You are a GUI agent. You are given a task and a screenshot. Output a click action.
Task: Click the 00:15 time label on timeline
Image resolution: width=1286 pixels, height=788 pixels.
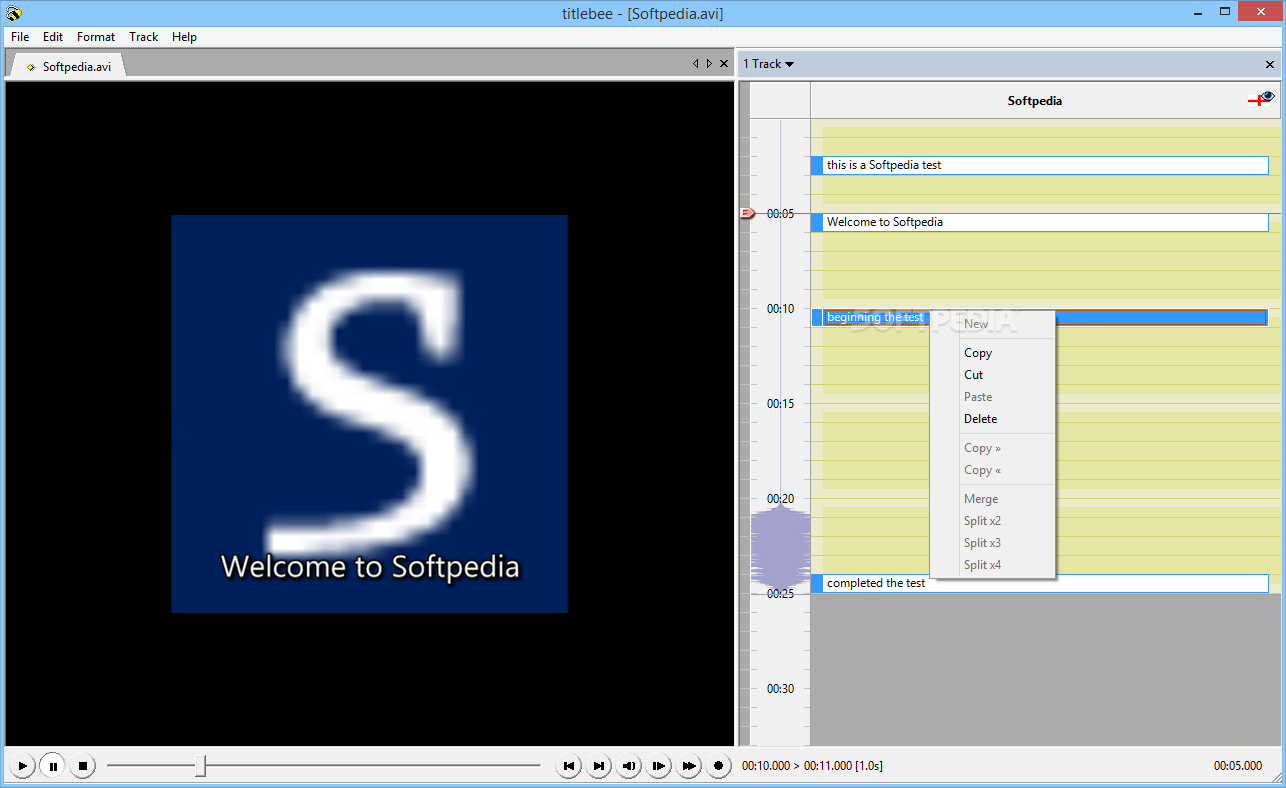[x=781, y=404]
